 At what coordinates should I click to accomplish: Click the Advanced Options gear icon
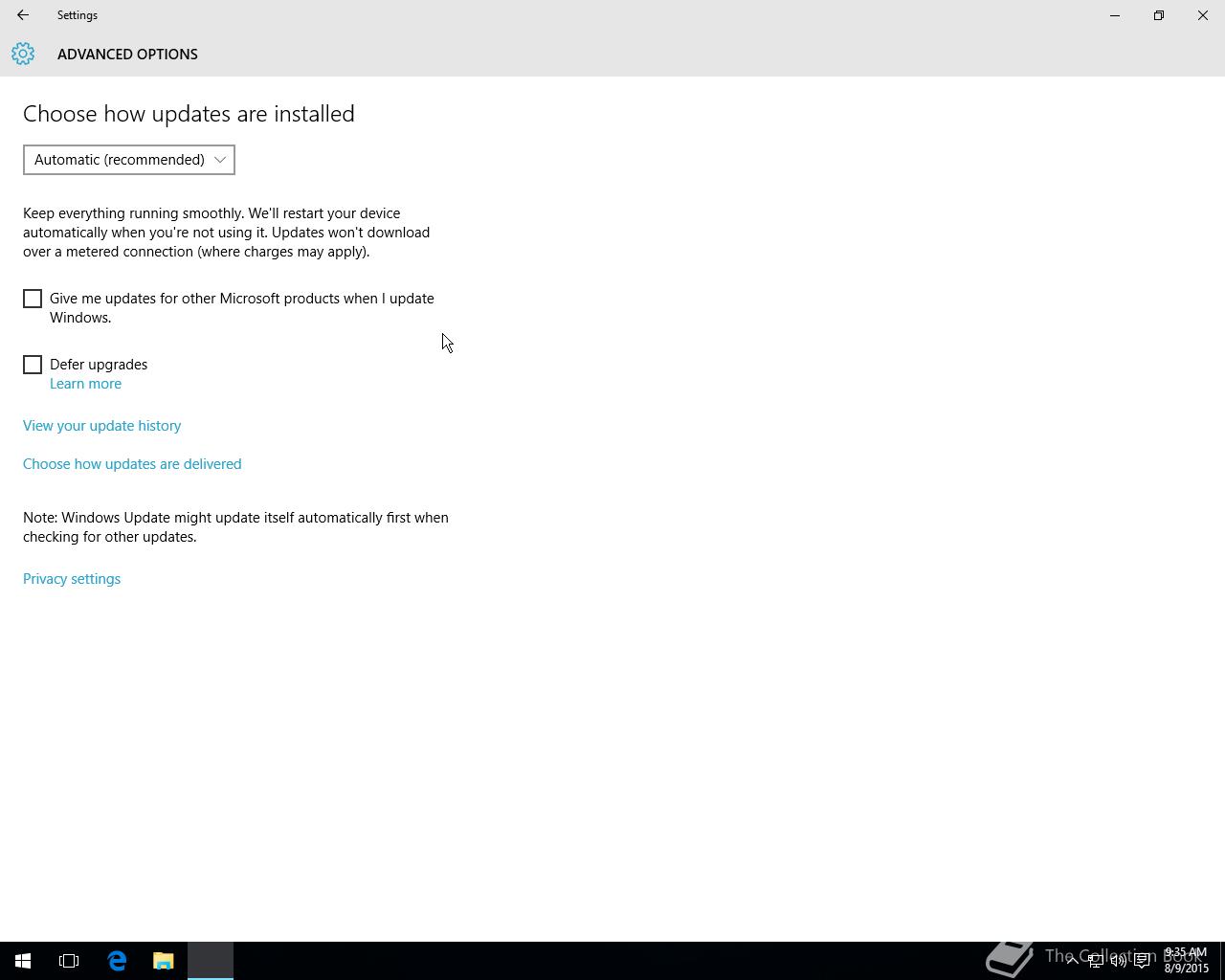click(x=23, y=54)
